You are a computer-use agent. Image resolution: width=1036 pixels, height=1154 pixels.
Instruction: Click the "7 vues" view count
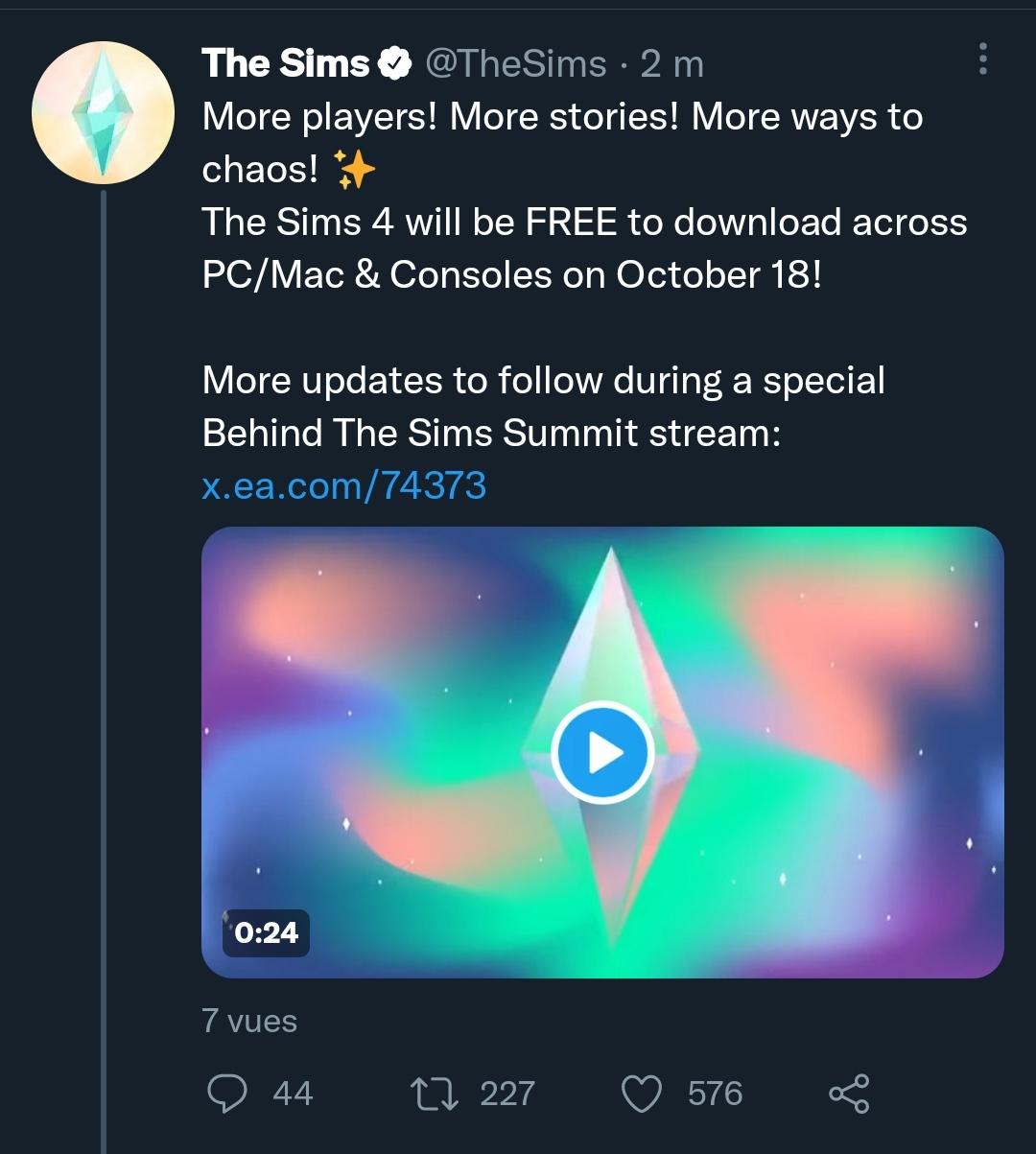249,1021
